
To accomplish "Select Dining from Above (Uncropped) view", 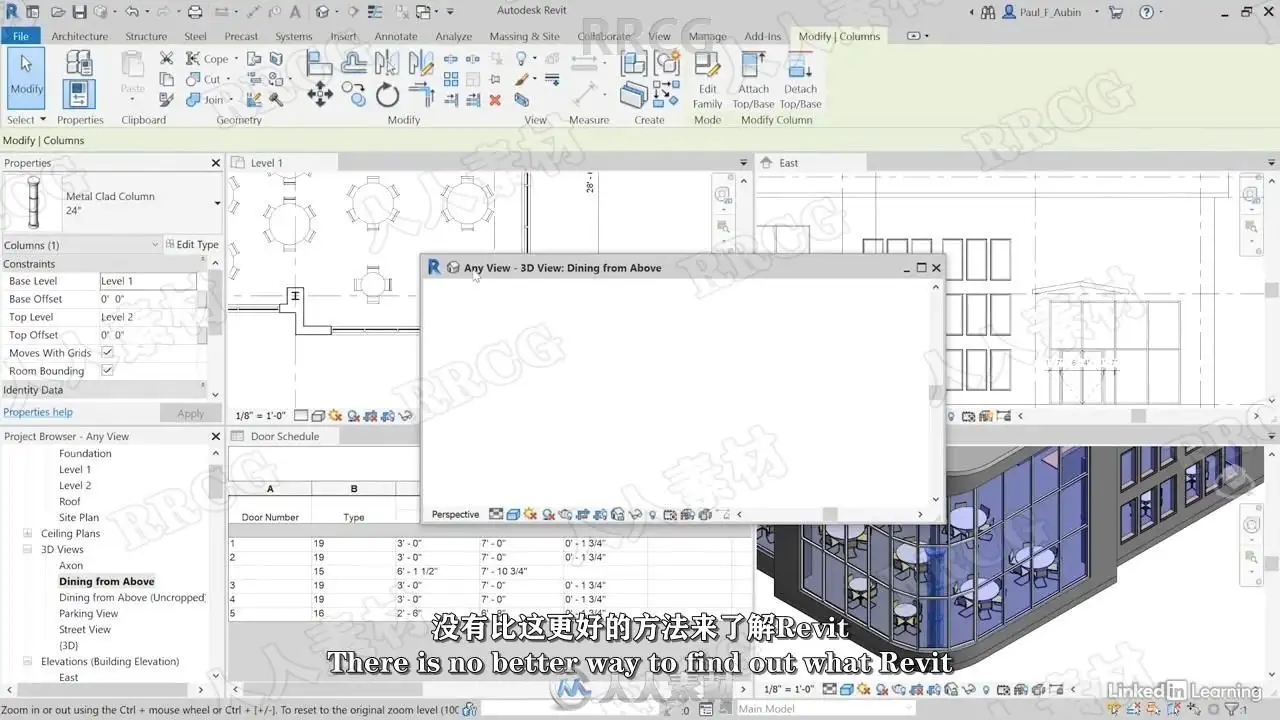I will (x=132, y=598).
